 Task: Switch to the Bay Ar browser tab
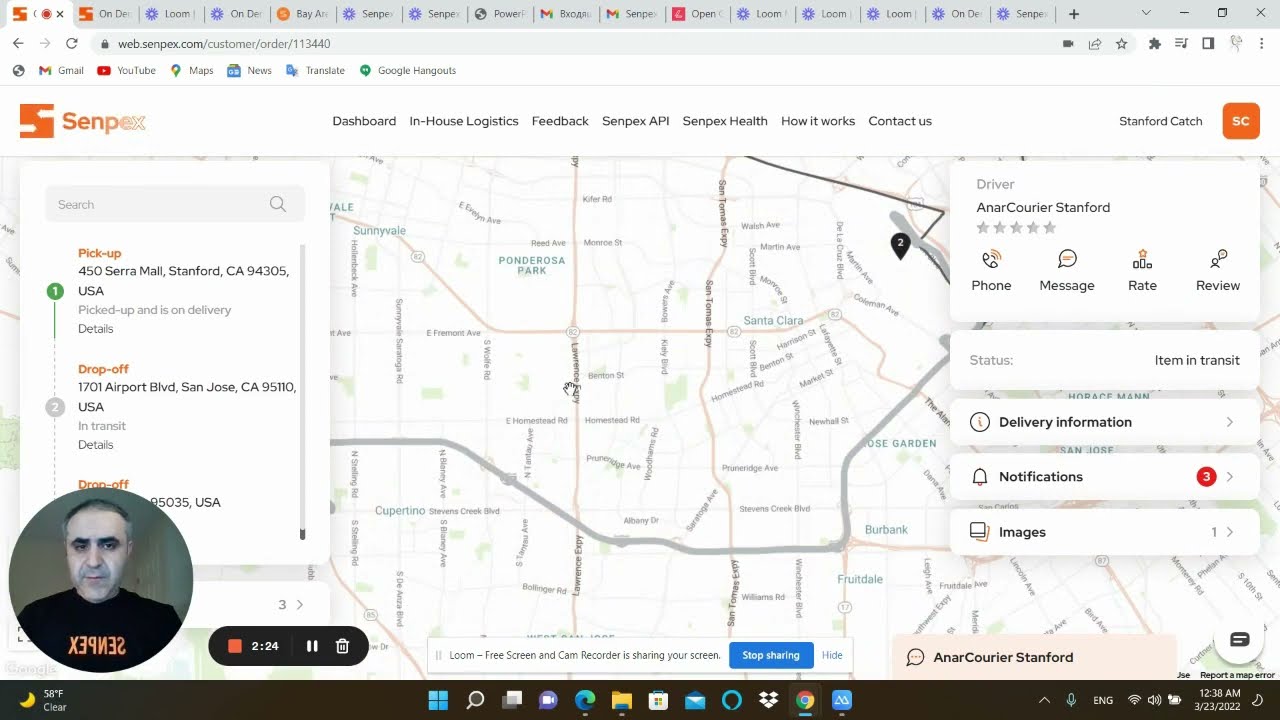click(302, 14)
